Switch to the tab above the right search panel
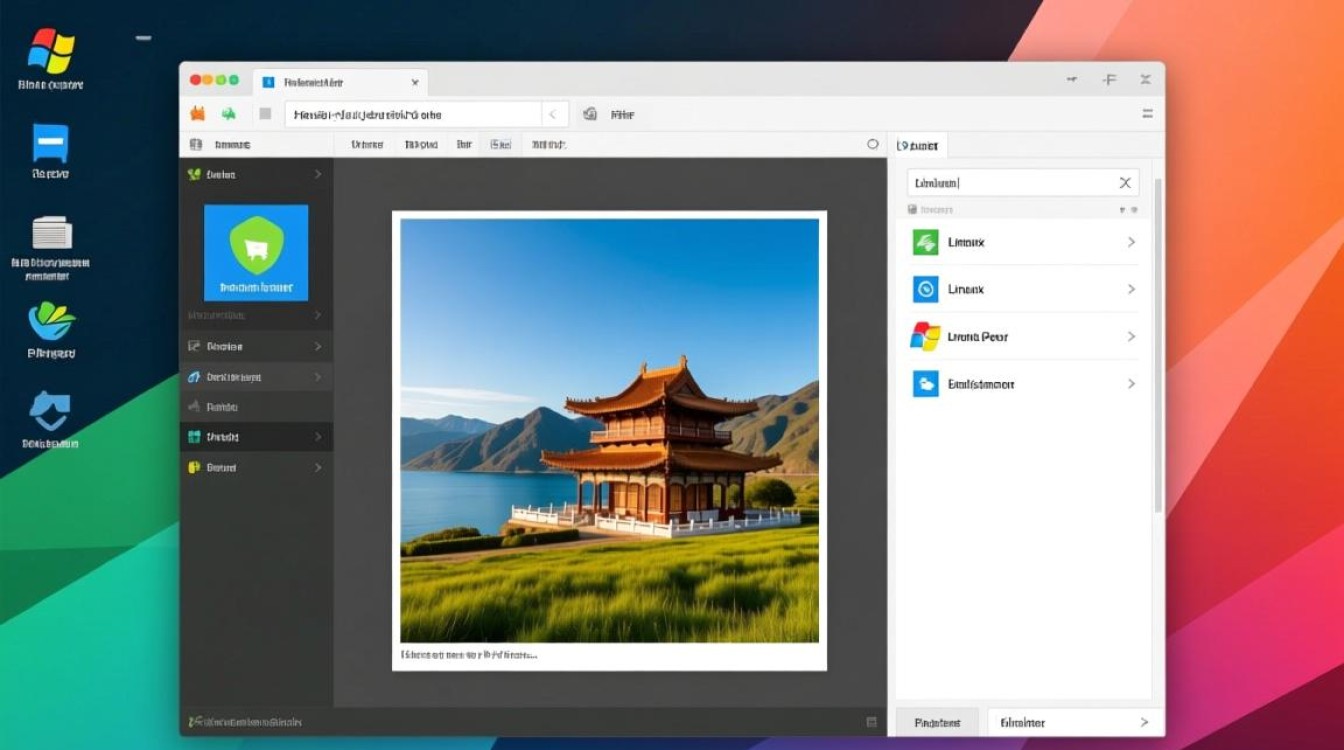 pyautogui.click(x=918, y=145)
